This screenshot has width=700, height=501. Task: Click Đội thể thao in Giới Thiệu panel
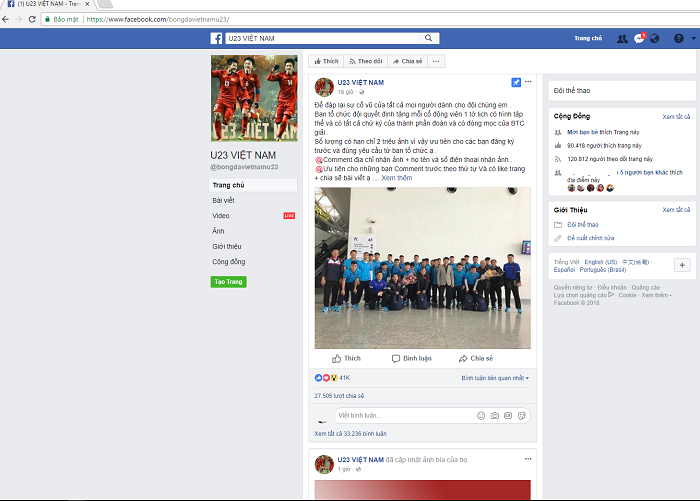(x=583, y=225)
